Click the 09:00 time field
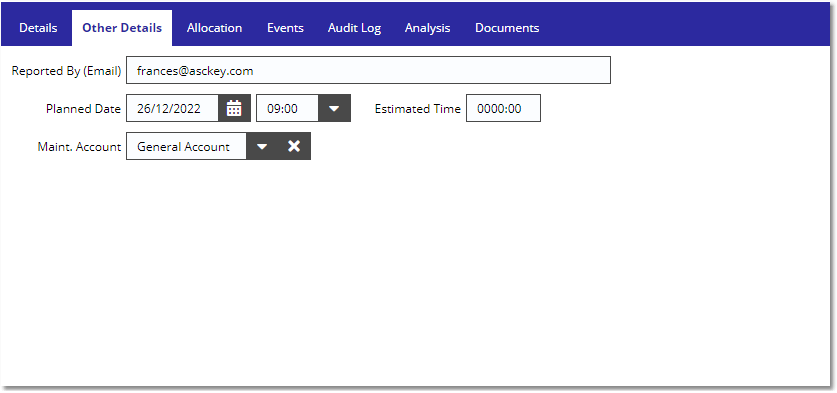Viewport: 837px width, 393px height. click(x=288, y=108)
